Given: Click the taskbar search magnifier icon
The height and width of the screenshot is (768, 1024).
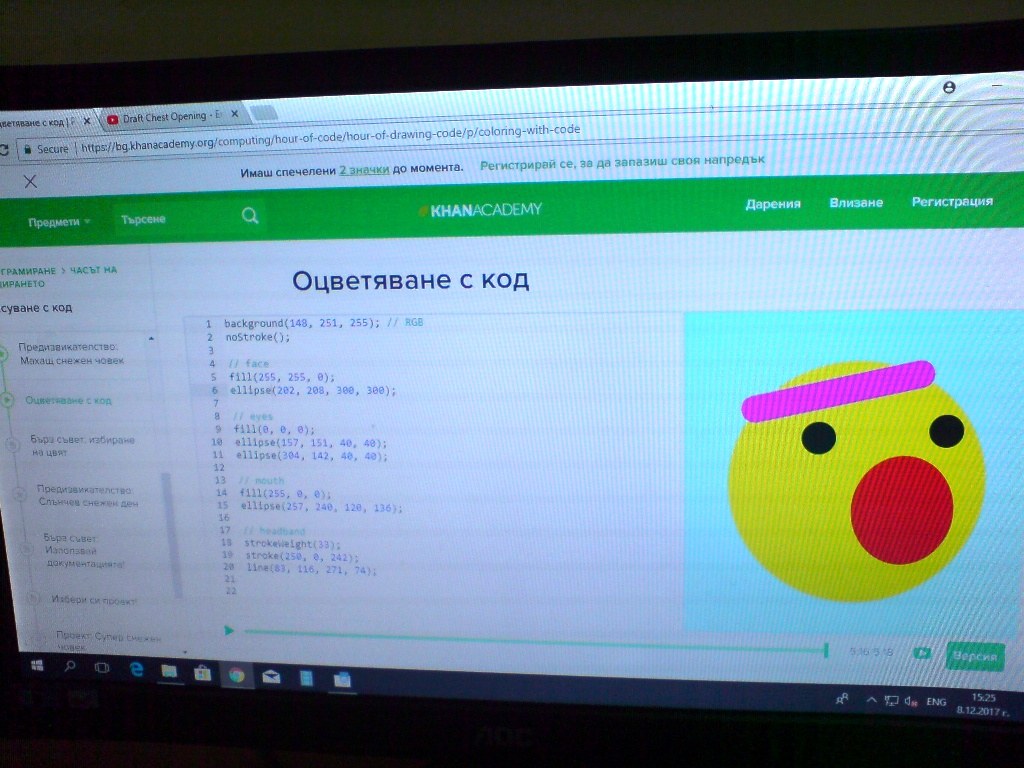Looking at the screenshot, I should (x=70, y=666).
